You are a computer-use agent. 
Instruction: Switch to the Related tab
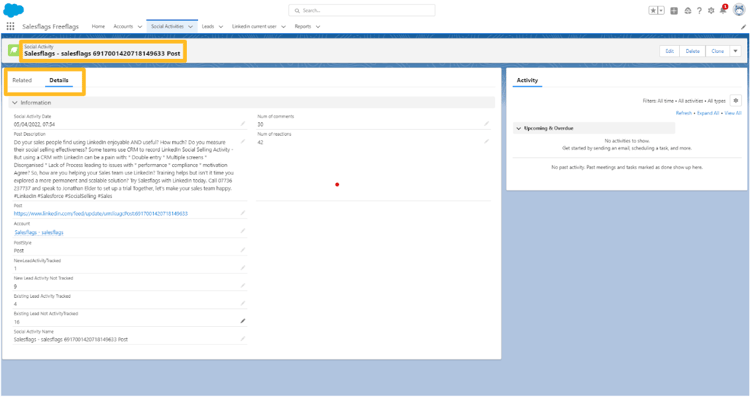(x=22, y=80)
